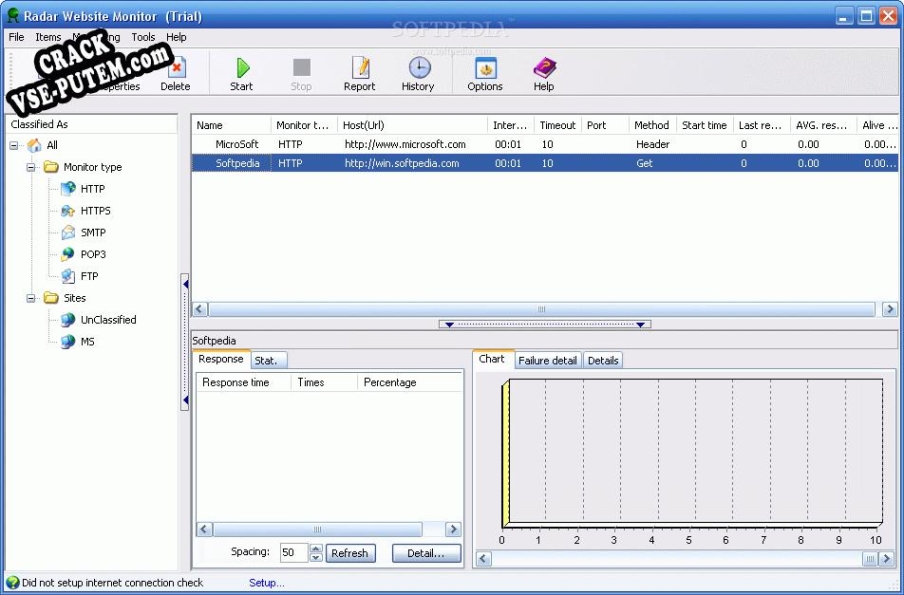904x595 pixels.
Task: Select the Sites folder
Action: coord(65,298)
